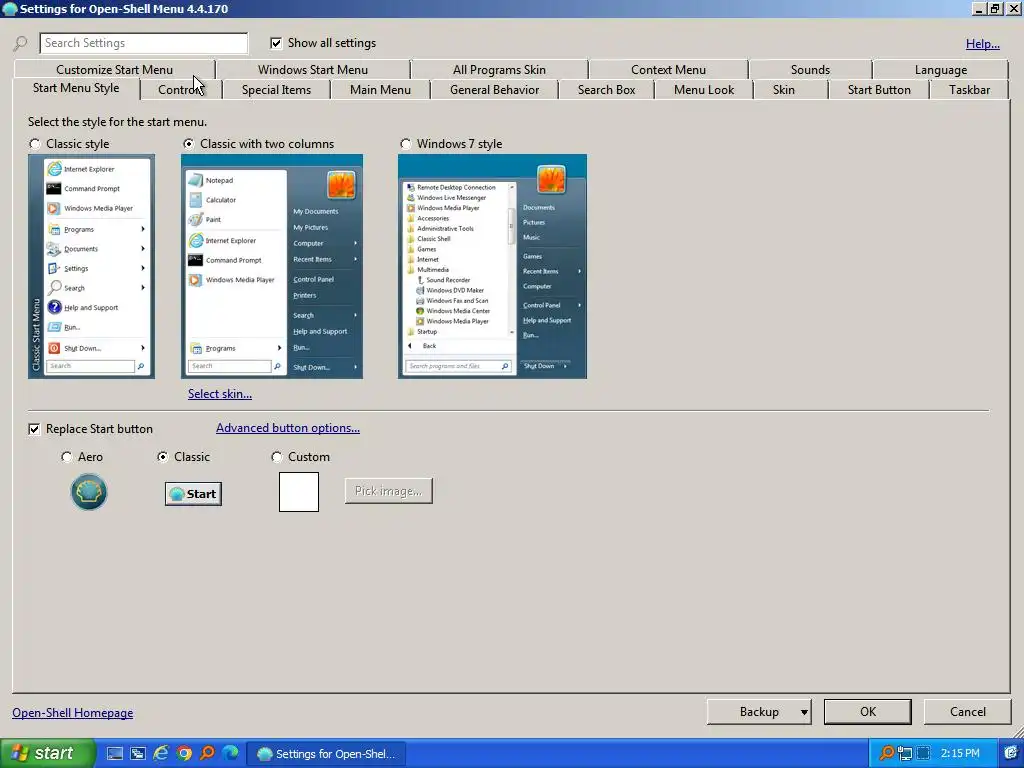Switch to the Context Menu tab
Image resolution: width=1024 pixels, height=768 pixels.
coord(668,70)
